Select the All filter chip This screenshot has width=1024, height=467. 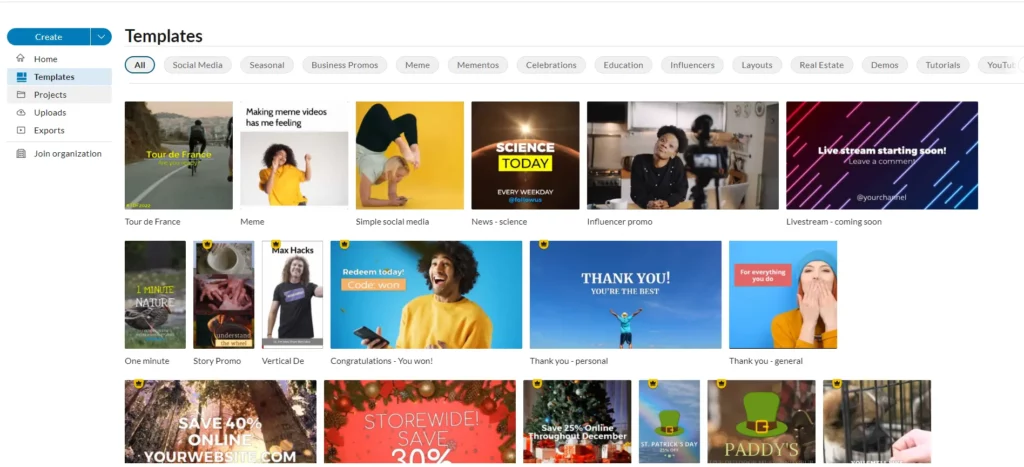coord(140,65)
